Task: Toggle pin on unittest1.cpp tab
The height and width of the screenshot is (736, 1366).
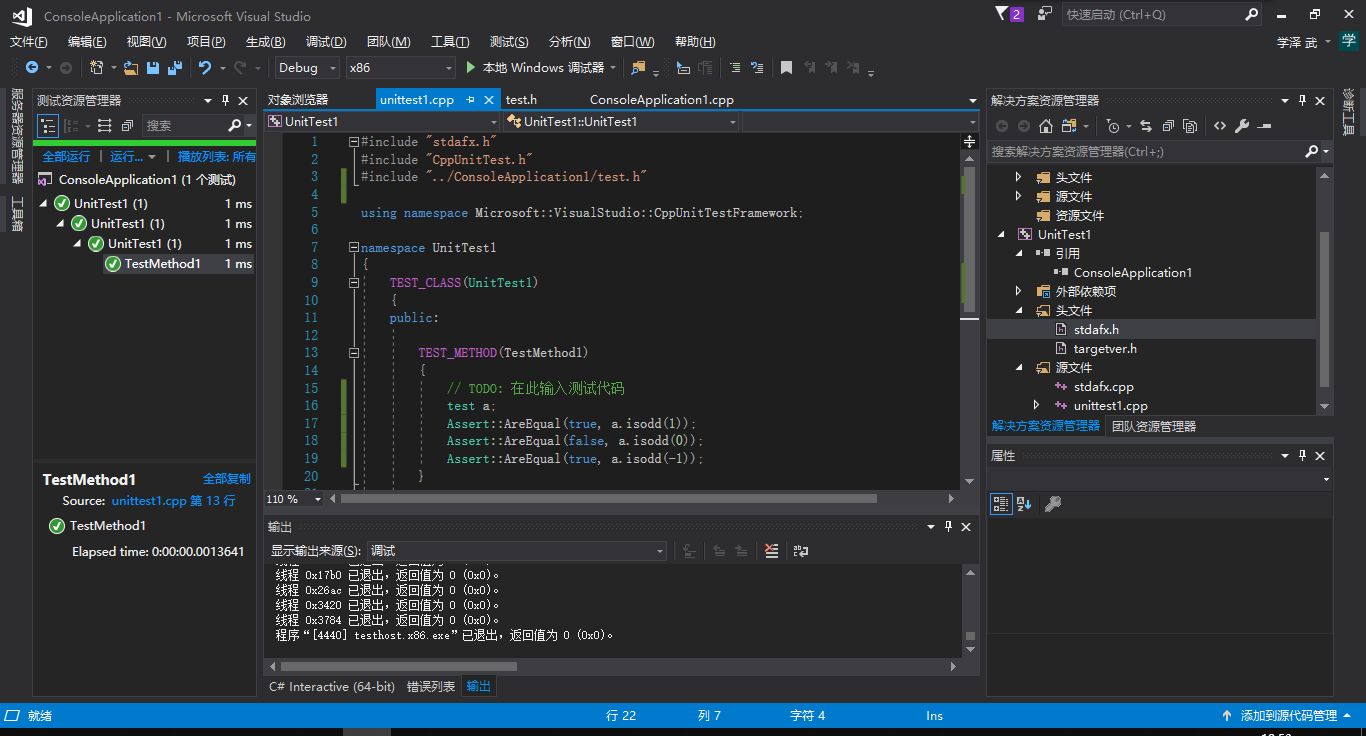Action: coord(471,100)
